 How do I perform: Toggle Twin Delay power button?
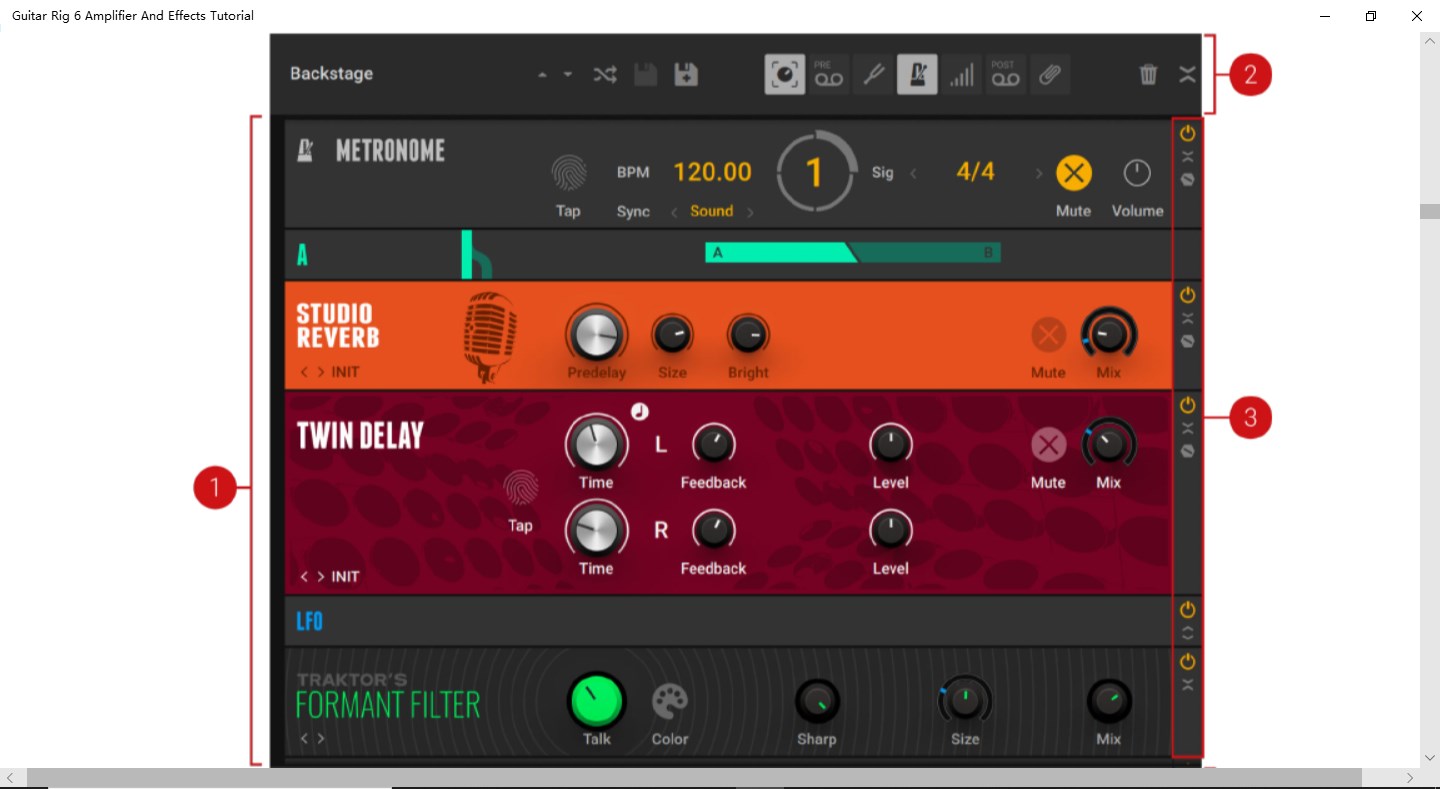pyautogui.click(x=1187, y=405)
